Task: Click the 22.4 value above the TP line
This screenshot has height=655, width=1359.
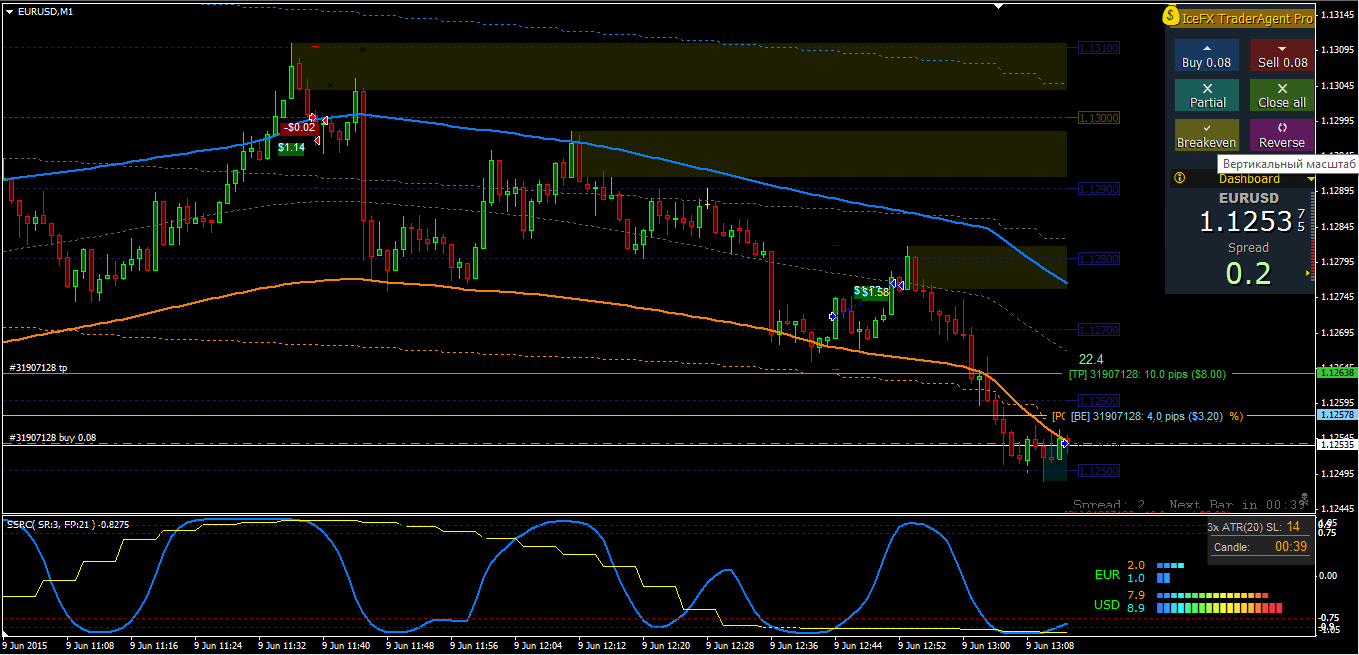Action: click(x=1090, y=359)
